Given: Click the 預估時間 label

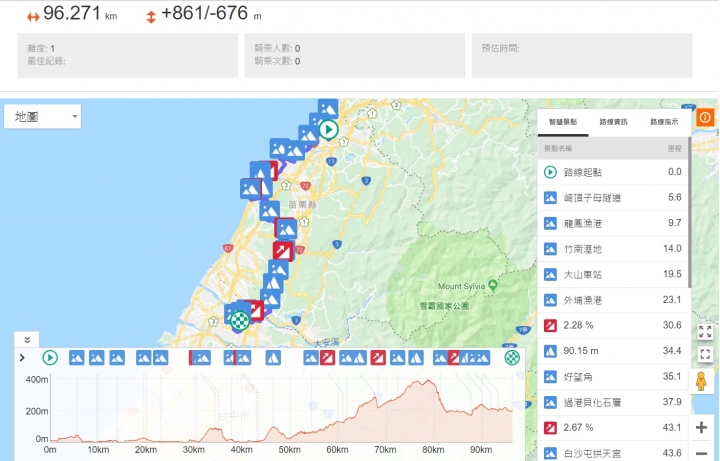Looking at the screenshot, I should pyautogui.click(x=501, y=48).
